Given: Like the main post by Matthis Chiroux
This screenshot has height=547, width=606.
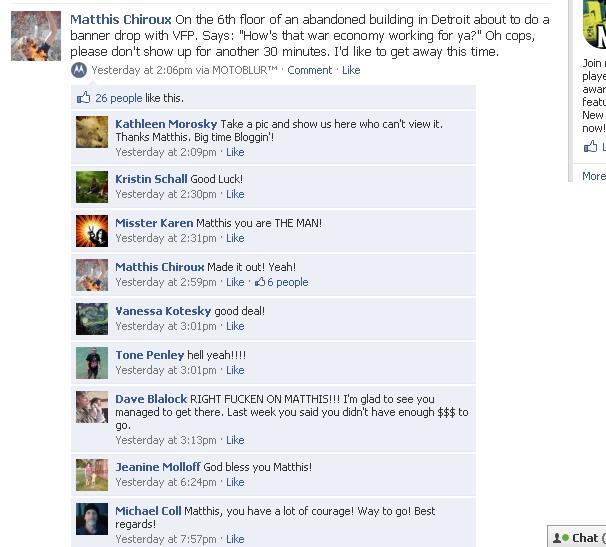Looking at the screenshot, I should pyautogui.click(x=351, y=70).
